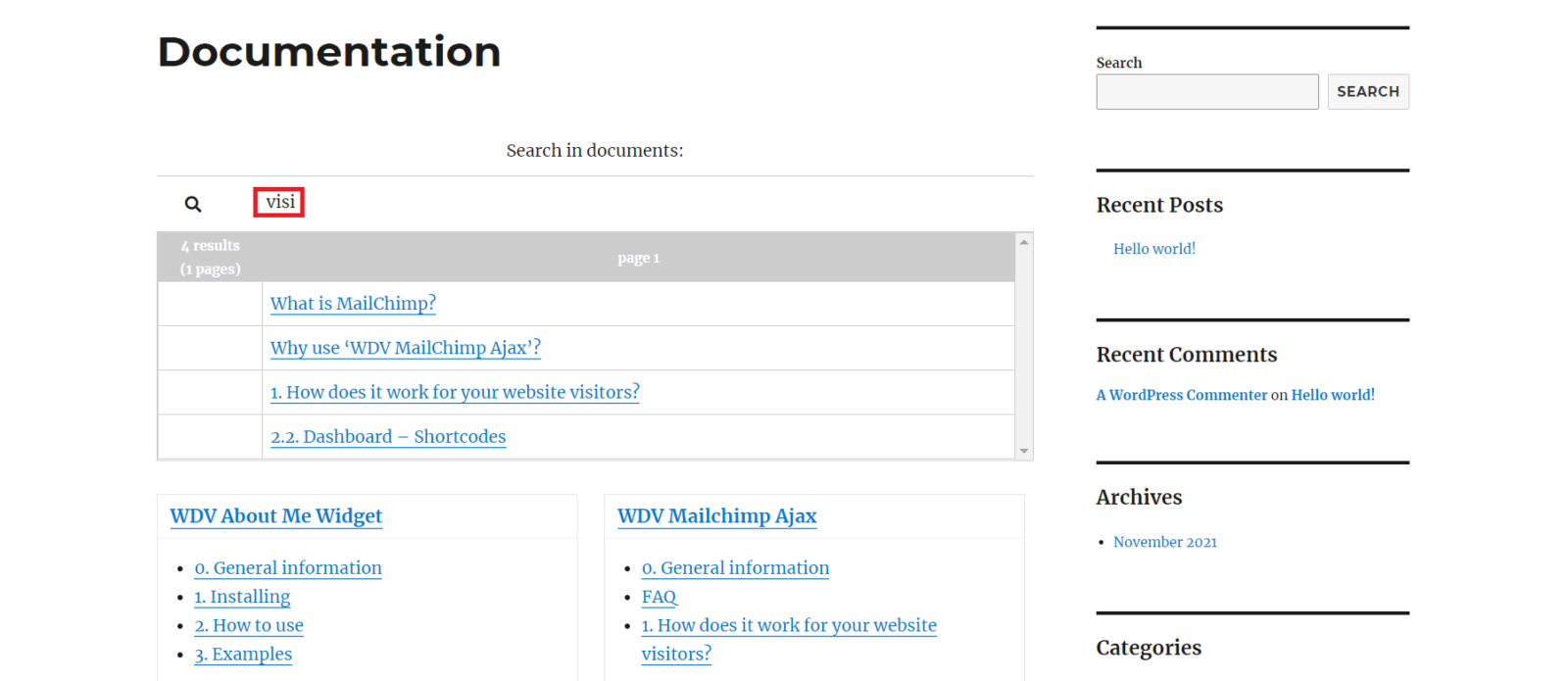
Task: Open WDV About Me Widget heading link
Action: pyautogui.click(x=275, y=516)
